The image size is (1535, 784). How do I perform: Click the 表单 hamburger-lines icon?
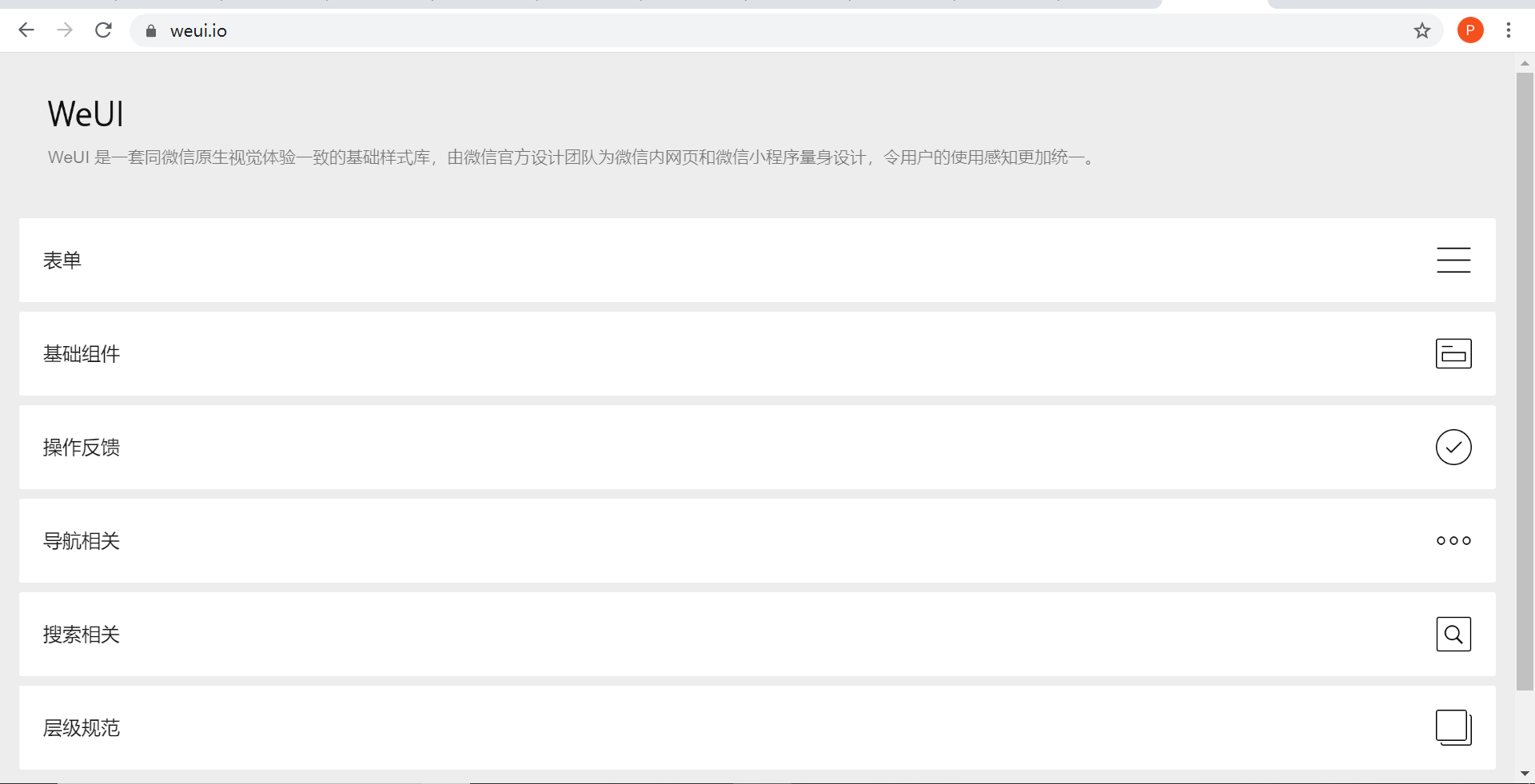tap(1453, 260)
